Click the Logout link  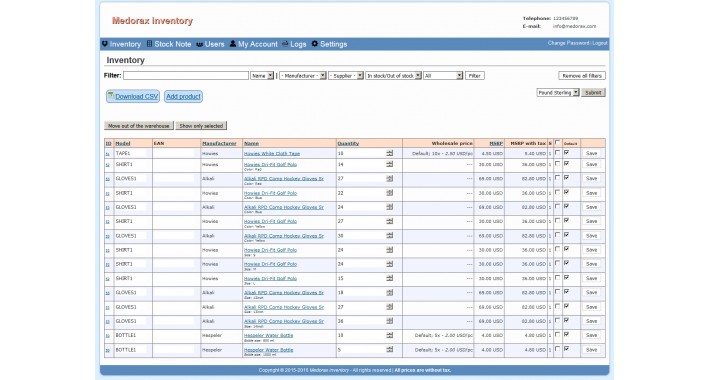click(x=600, y=43)
